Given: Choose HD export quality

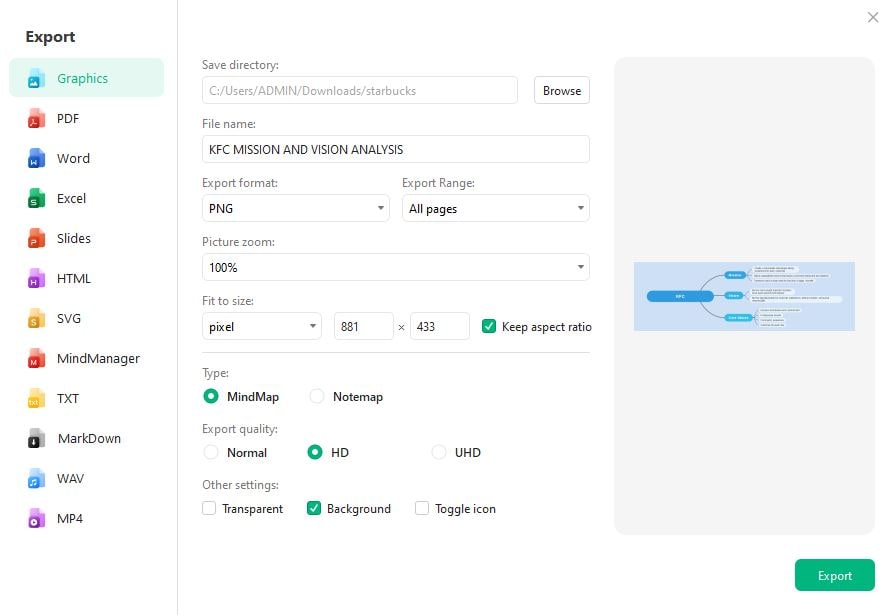Looking at the screenshot, I should coord(315,452).
